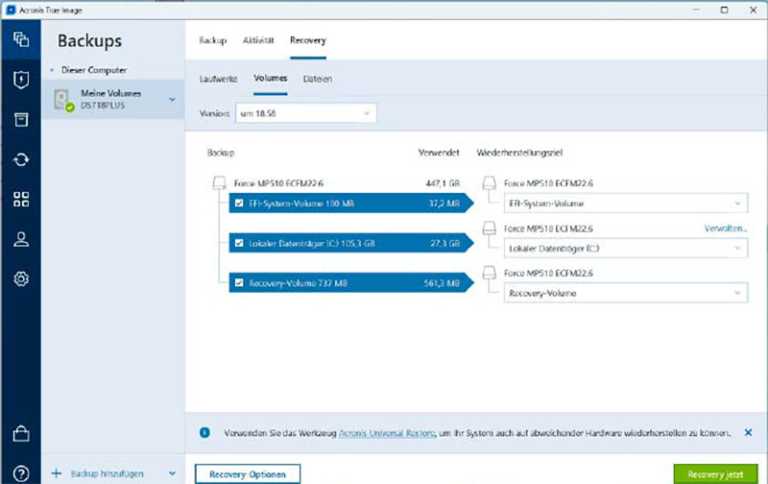Open the EFI-System-Volume target dropdown
Image resolution: width=768 pixels, height=484 pixels.
(x=625, y=203)
